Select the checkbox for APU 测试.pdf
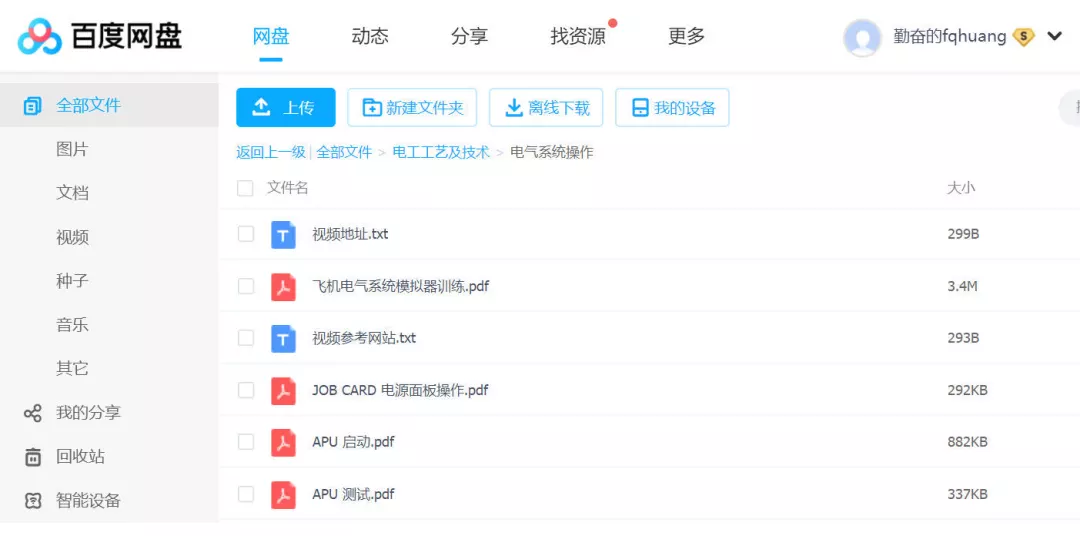Image resolution: width=1080 pixels, height=536 pixels. click(x=245, y=494)
